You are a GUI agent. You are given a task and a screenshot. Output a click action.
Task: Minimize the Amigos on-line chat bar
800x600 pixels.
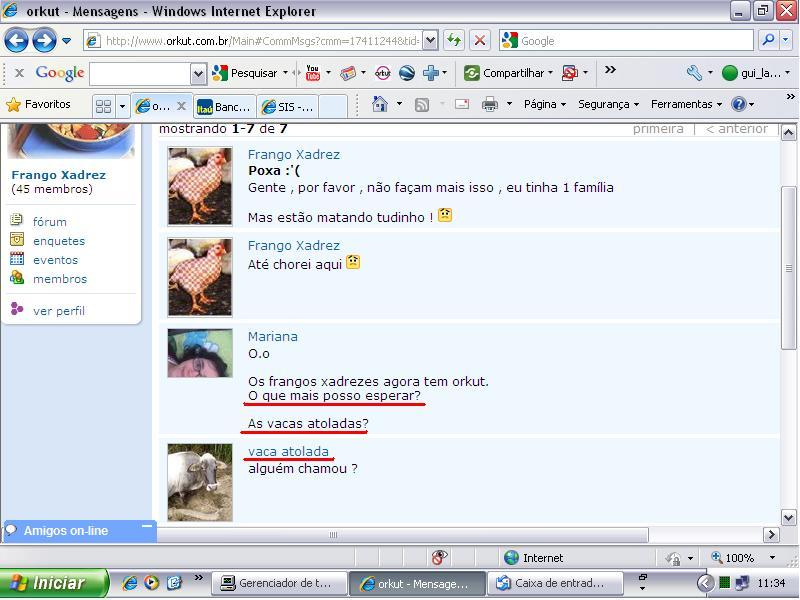click(x=147, y=526)
